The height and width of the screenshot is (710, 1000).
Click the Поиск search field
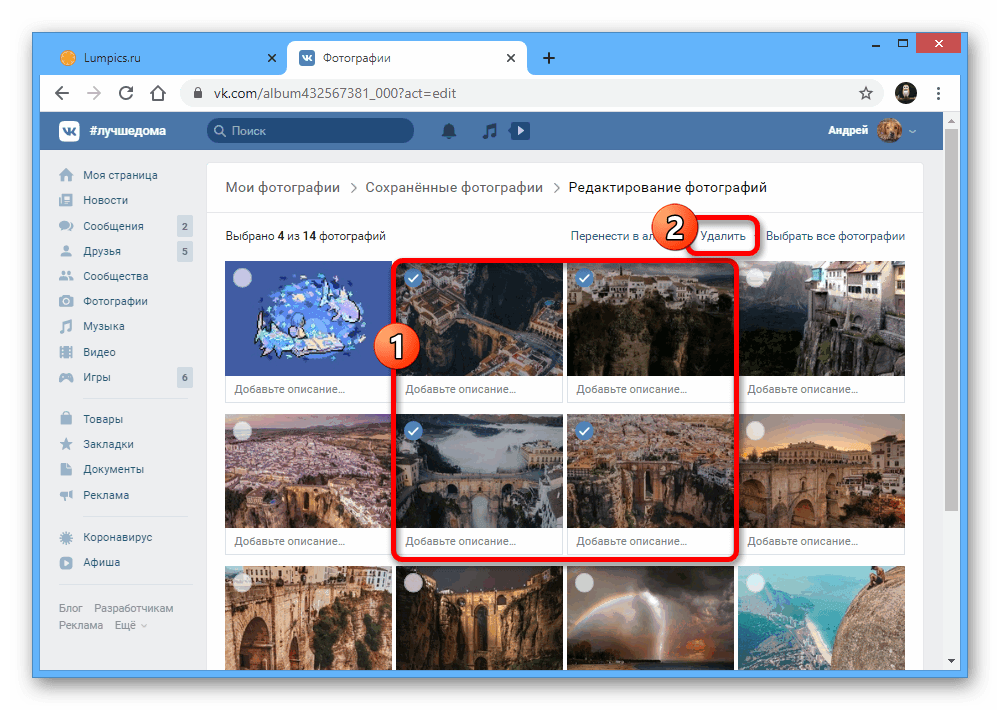311,131
